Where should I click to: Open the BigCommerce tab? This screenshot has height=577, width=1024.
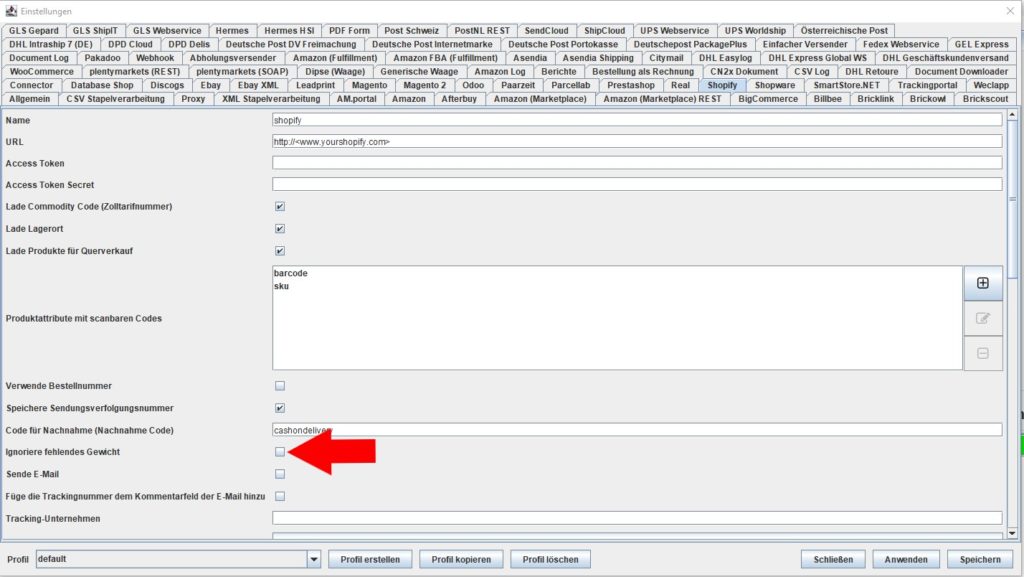(x=768, y=99)
